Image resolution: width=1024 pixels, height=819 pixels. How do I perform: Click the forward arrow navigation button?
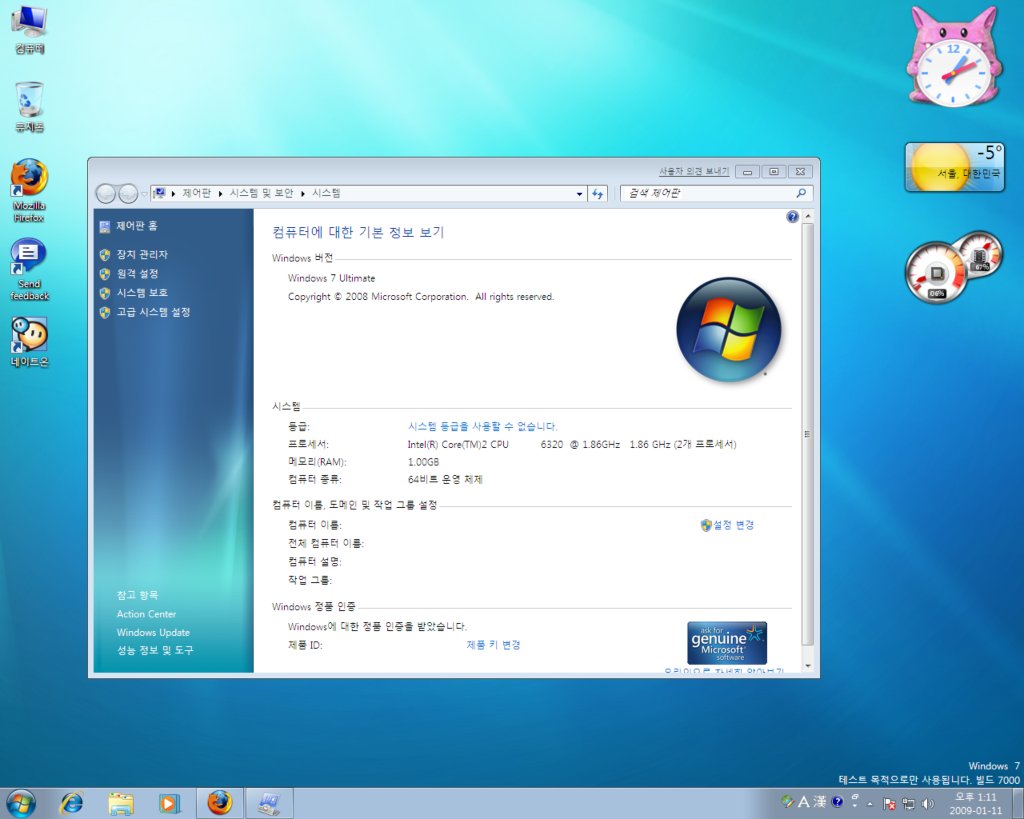pos(128,193)
